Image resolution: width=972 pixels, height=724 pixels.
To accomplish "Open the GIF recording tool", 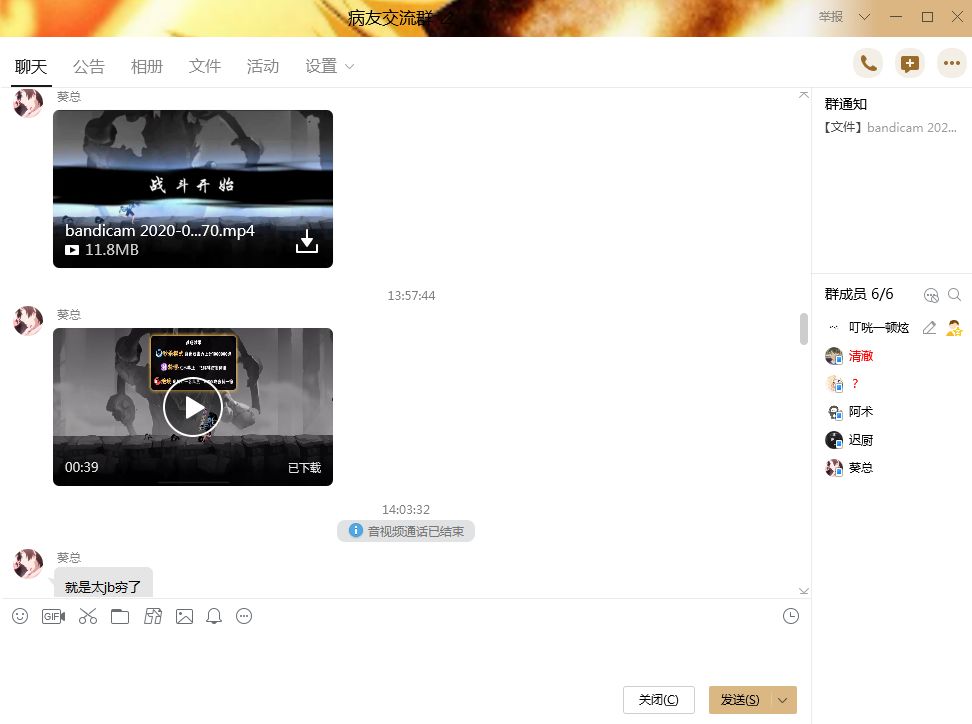I will [53, 616].
